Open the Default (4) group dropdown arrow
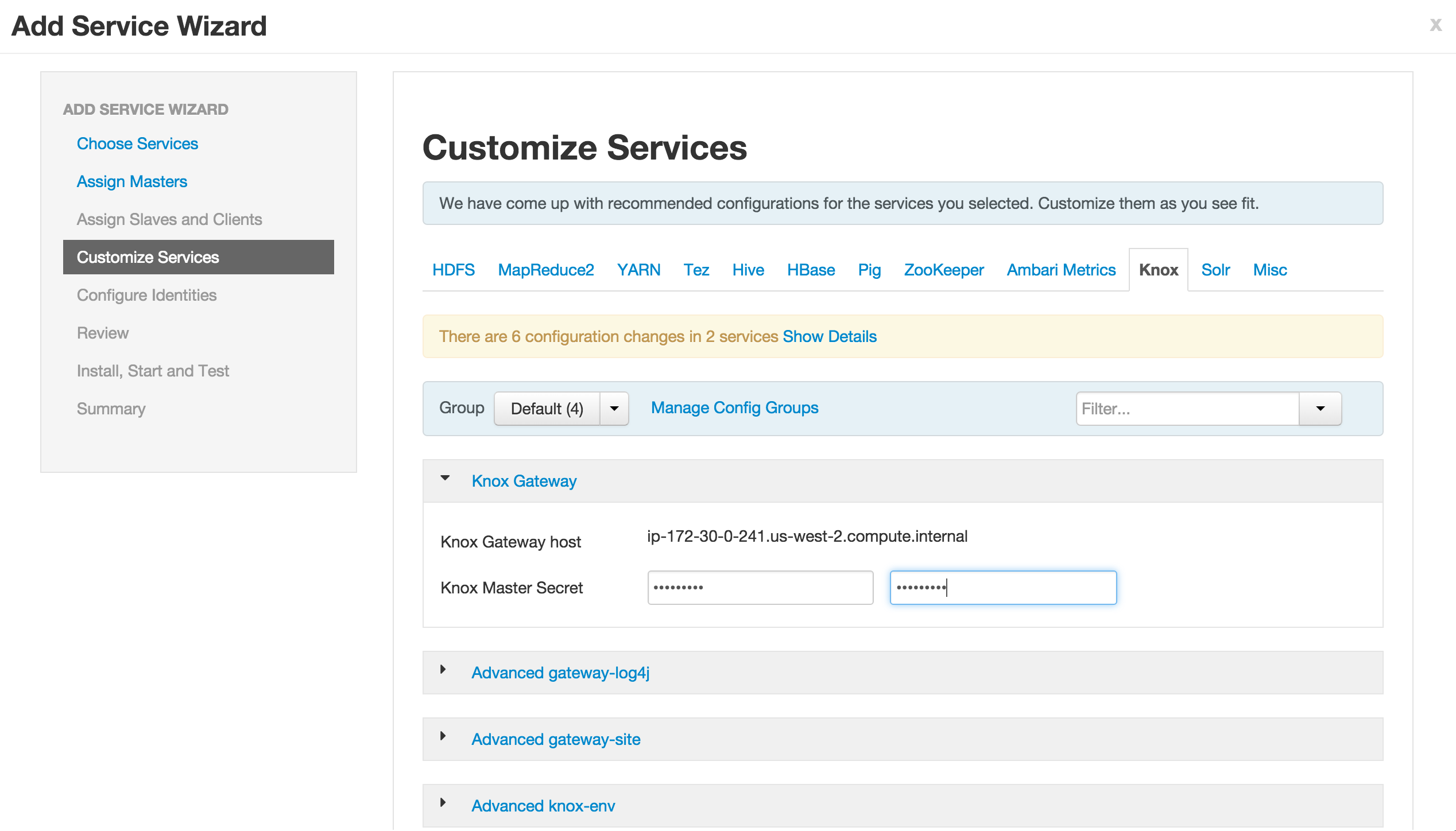The width and height of the screenshot is (1456, 831). tap(614, 409)
